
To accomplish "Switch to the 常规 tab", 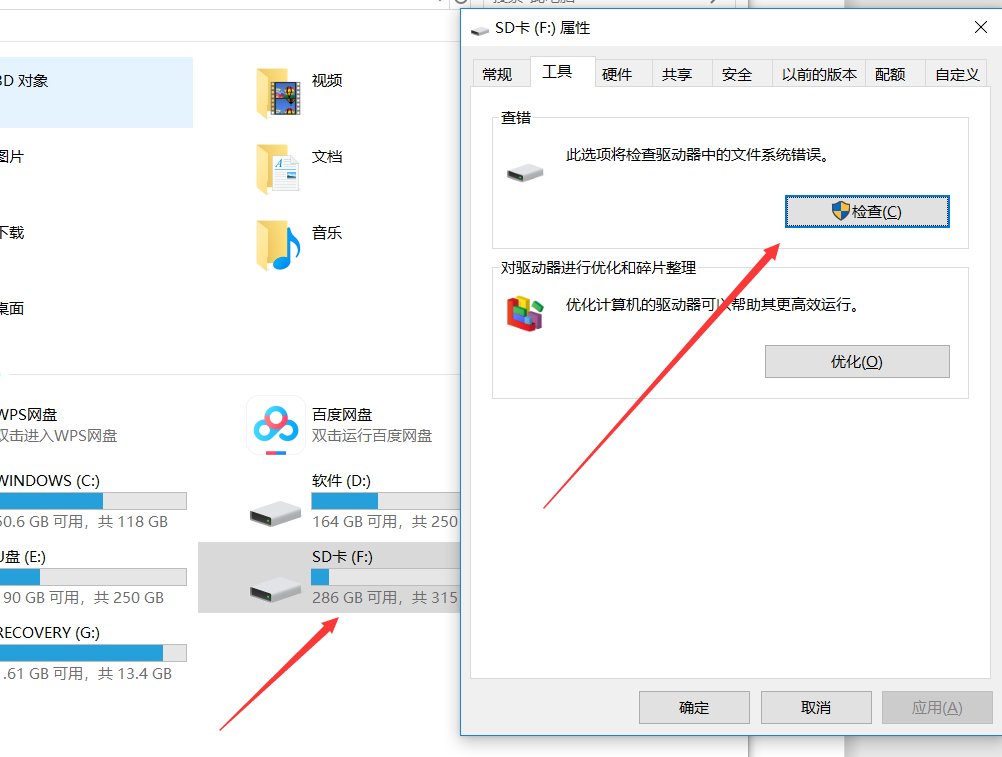I will pos(499,72).
